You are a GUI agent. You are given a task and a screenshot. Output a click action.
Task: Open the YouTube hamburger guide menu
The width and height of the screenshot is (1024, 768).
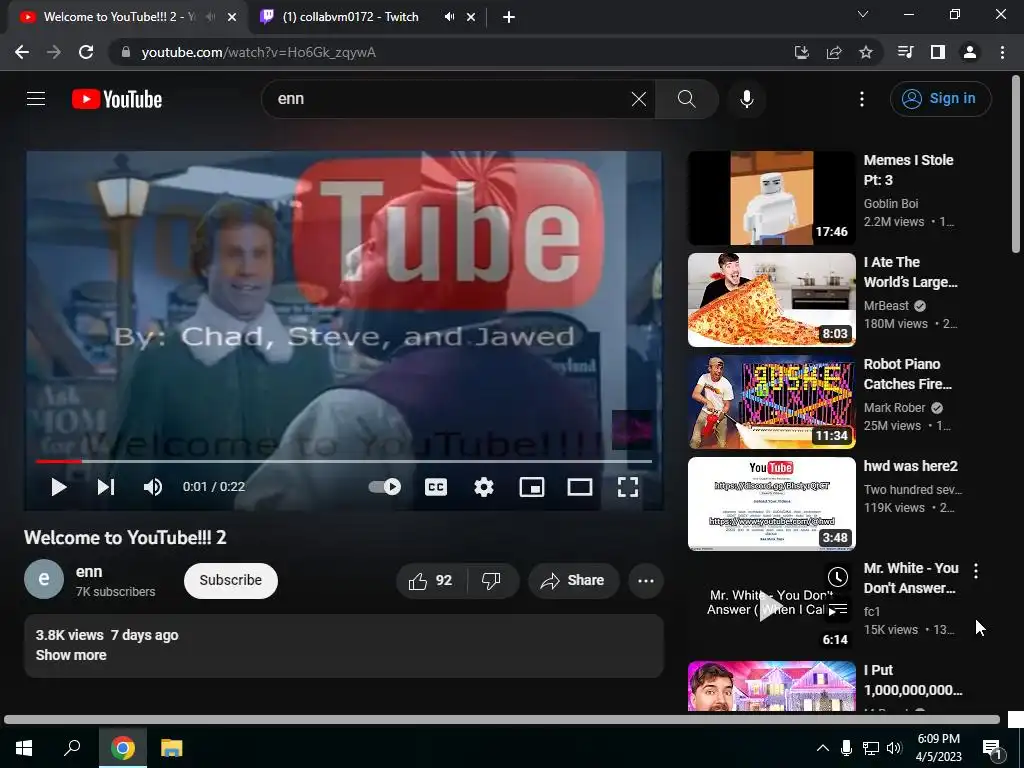click(x=36, y=99)
